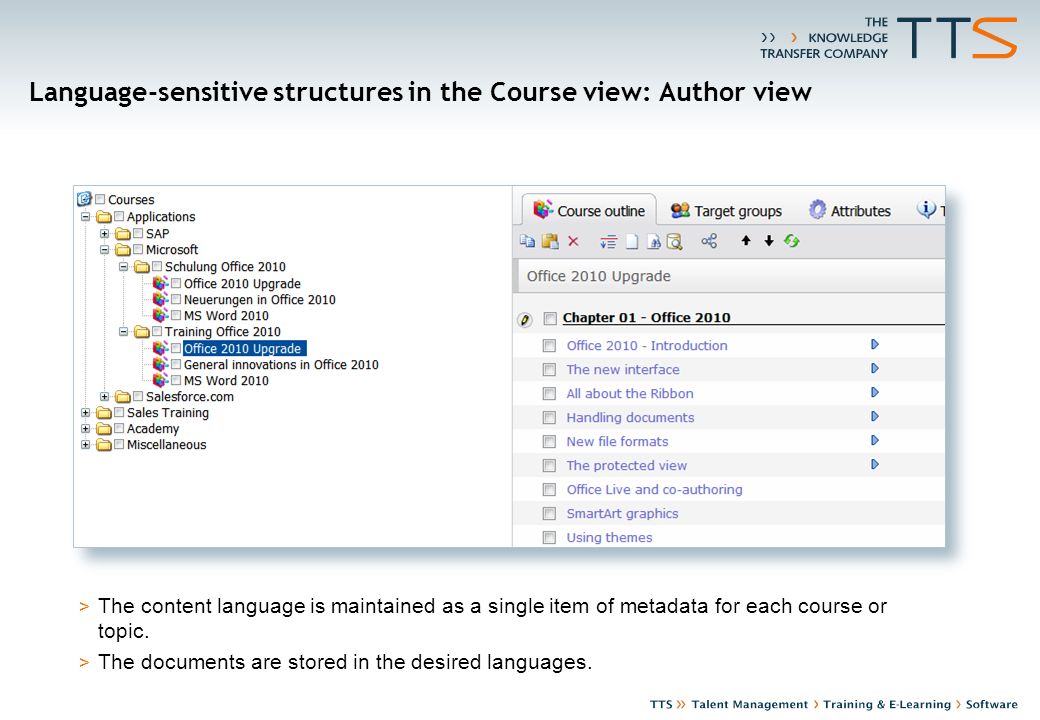The width and height of the screenshot is (1040, 720).
Task: Click the course icon beside Neuerungen in Office 2010
Action: click(x=161, y=299)
